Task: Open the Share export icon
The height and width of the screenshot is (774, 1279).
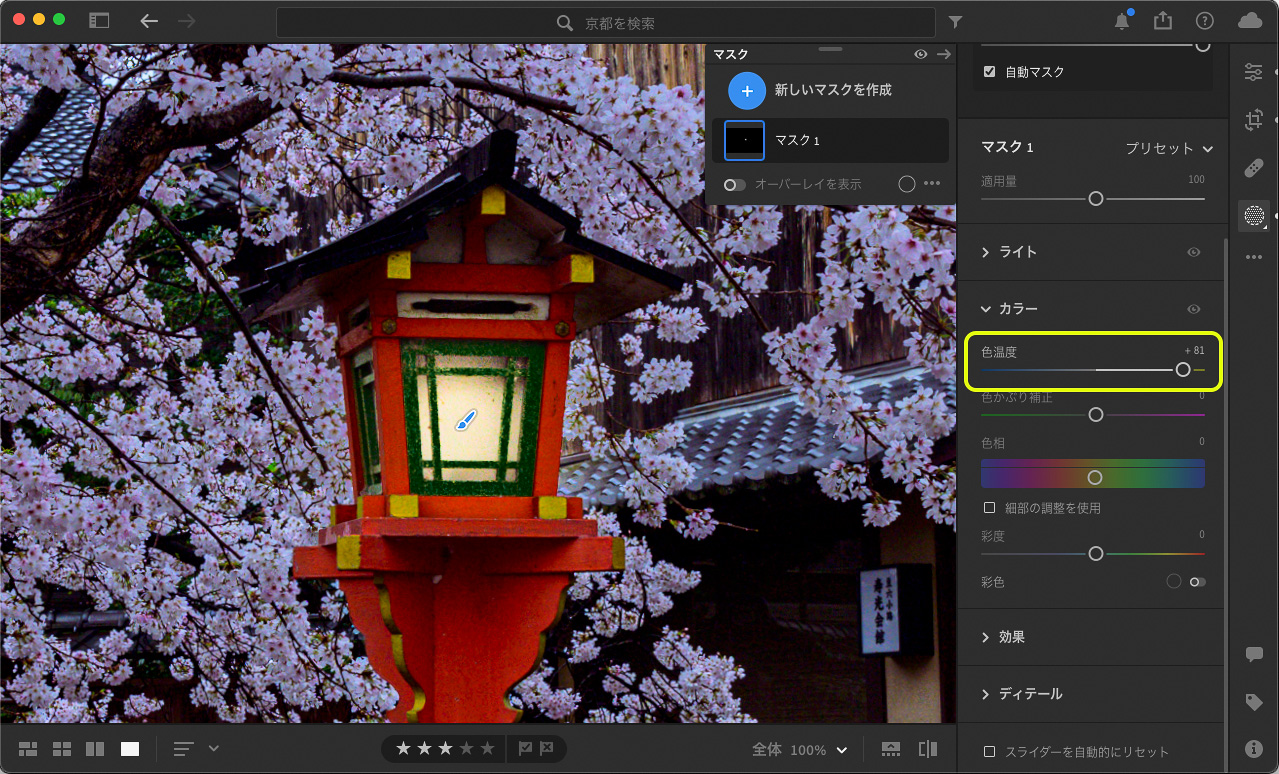Action: tap(1162, 21)
